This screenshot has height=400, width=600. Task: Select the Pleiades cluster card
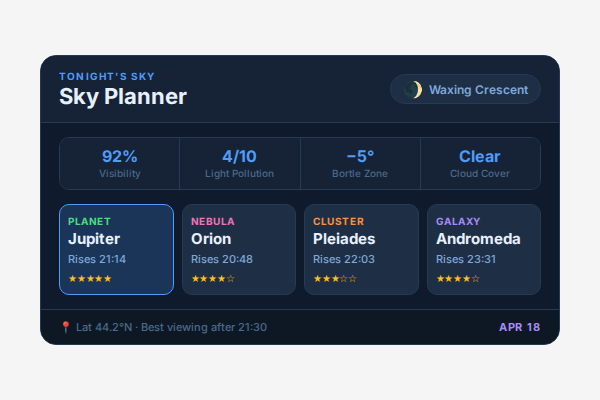361,250
